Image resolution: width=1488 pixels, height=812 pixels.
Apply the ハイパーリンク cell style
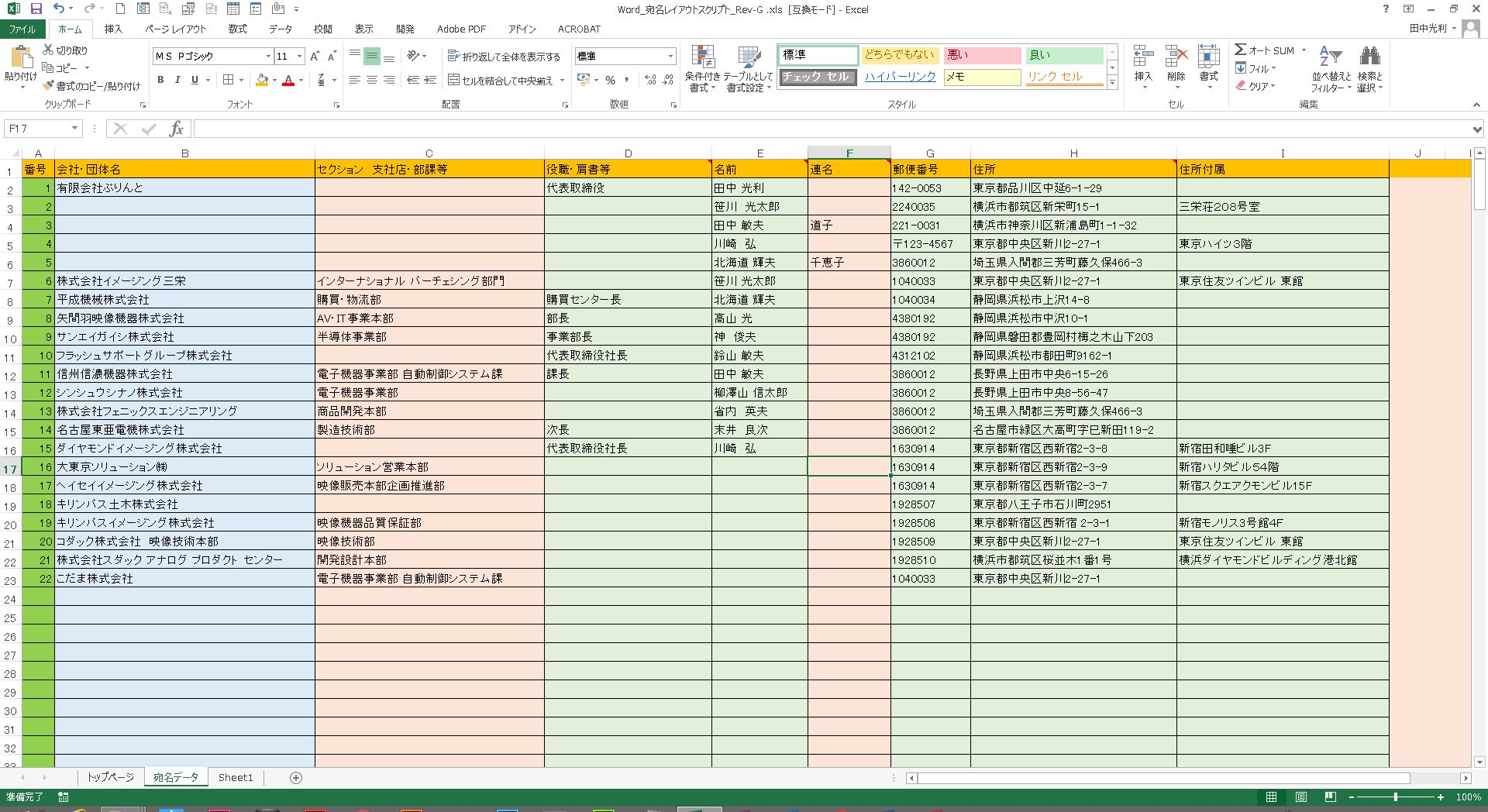pyautogui.click(x=900, y=77)
